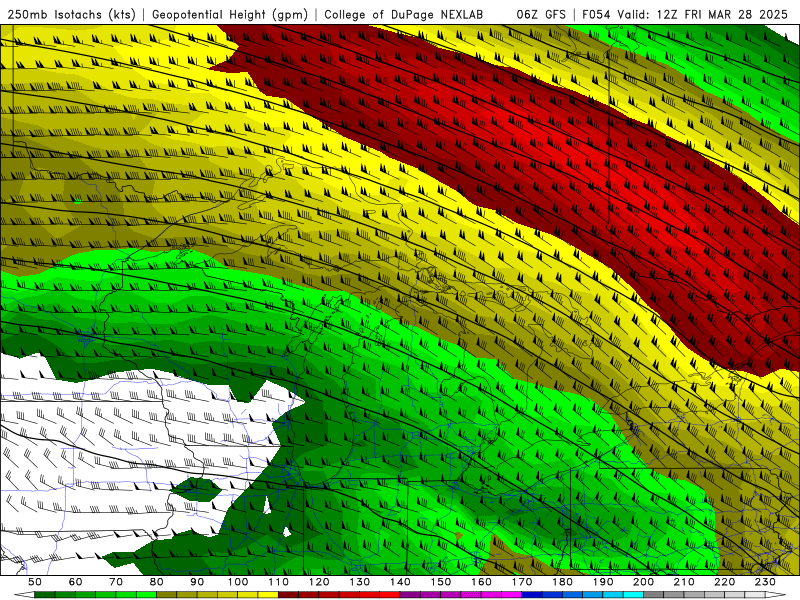This screenshot has width=800, height=600.
Task: Click the 150 label on the color scale
Action: click(x=441, y=582)
